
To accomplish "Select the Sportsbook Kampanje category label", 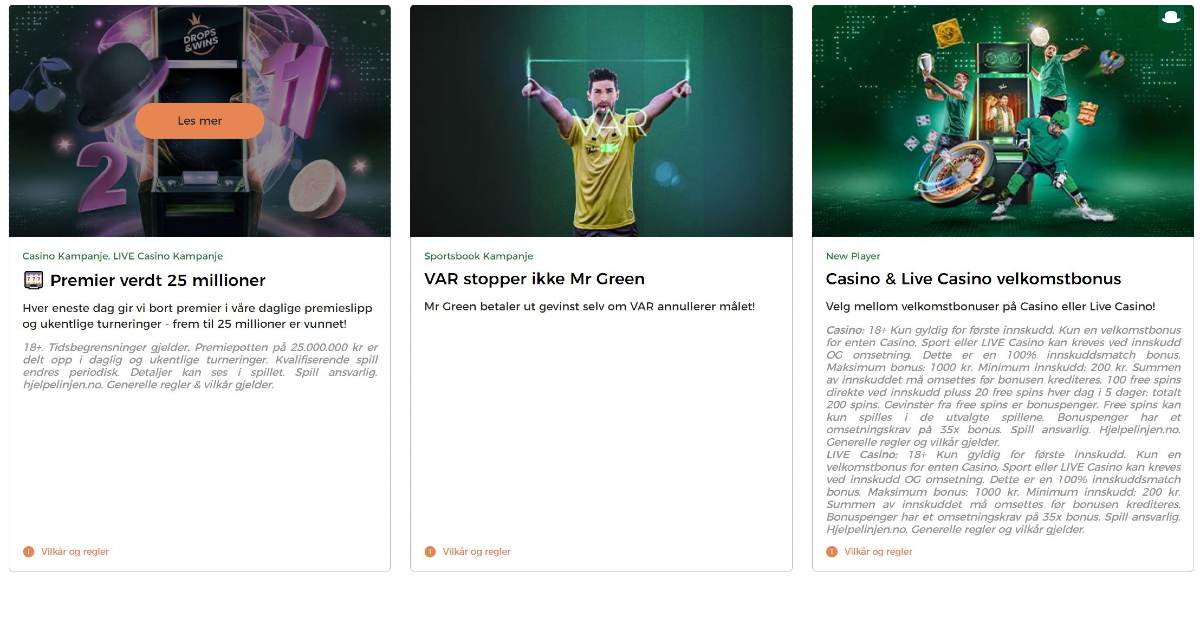I will tap(479, 256).
